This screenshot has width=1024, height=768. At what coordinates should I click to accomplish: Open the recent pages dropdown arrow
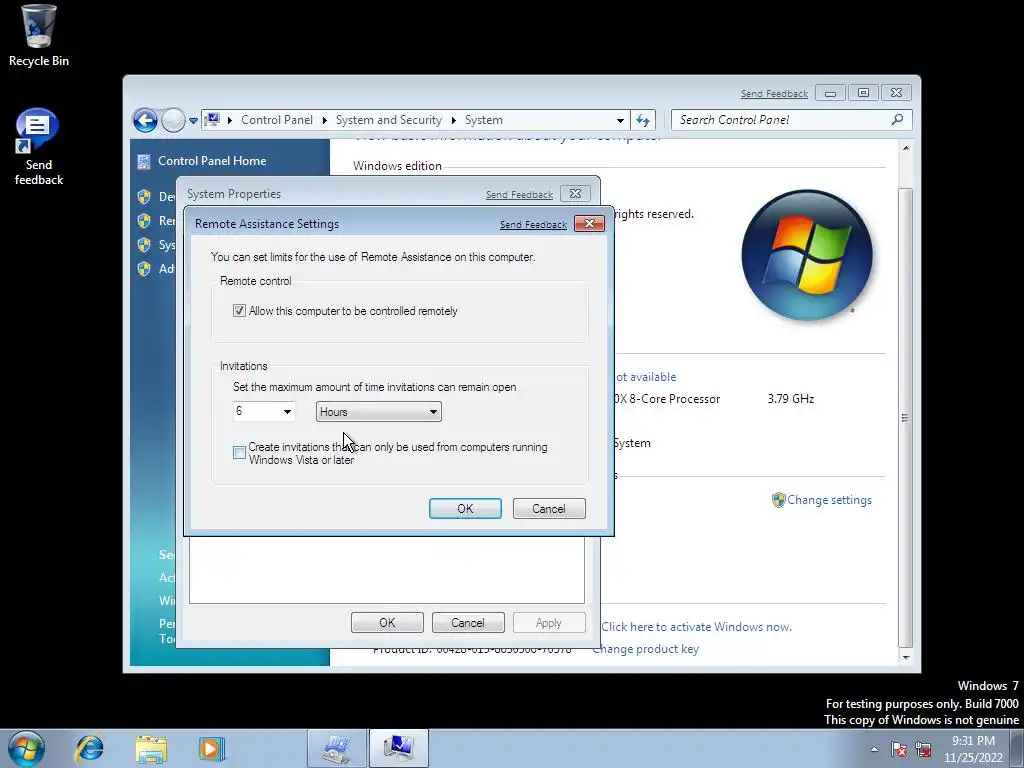click(193, 120)
